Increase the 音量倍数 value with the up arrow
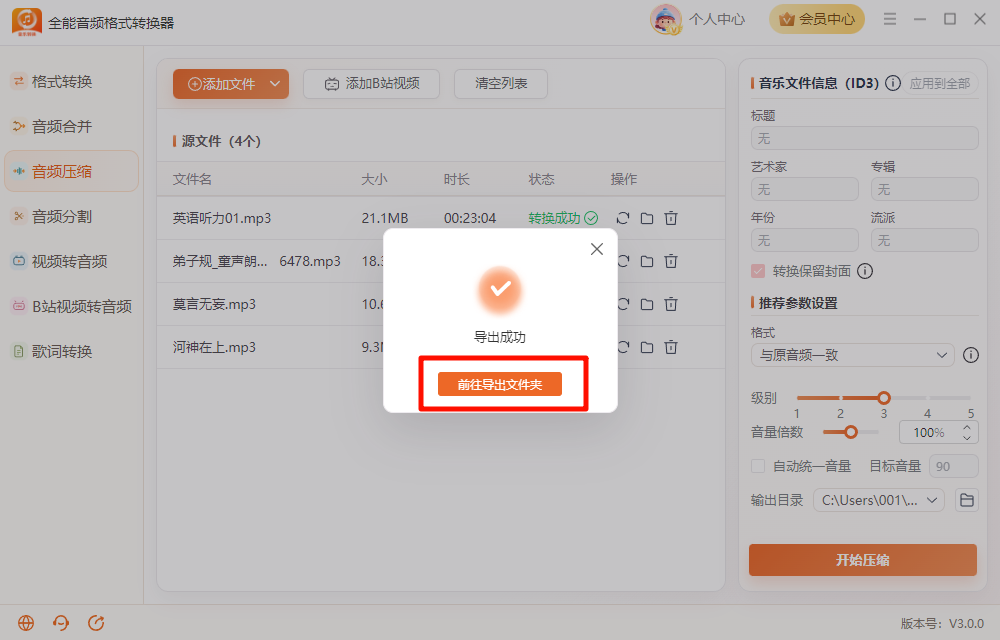This screenshot has width=1000, height=640. (967, 428)
